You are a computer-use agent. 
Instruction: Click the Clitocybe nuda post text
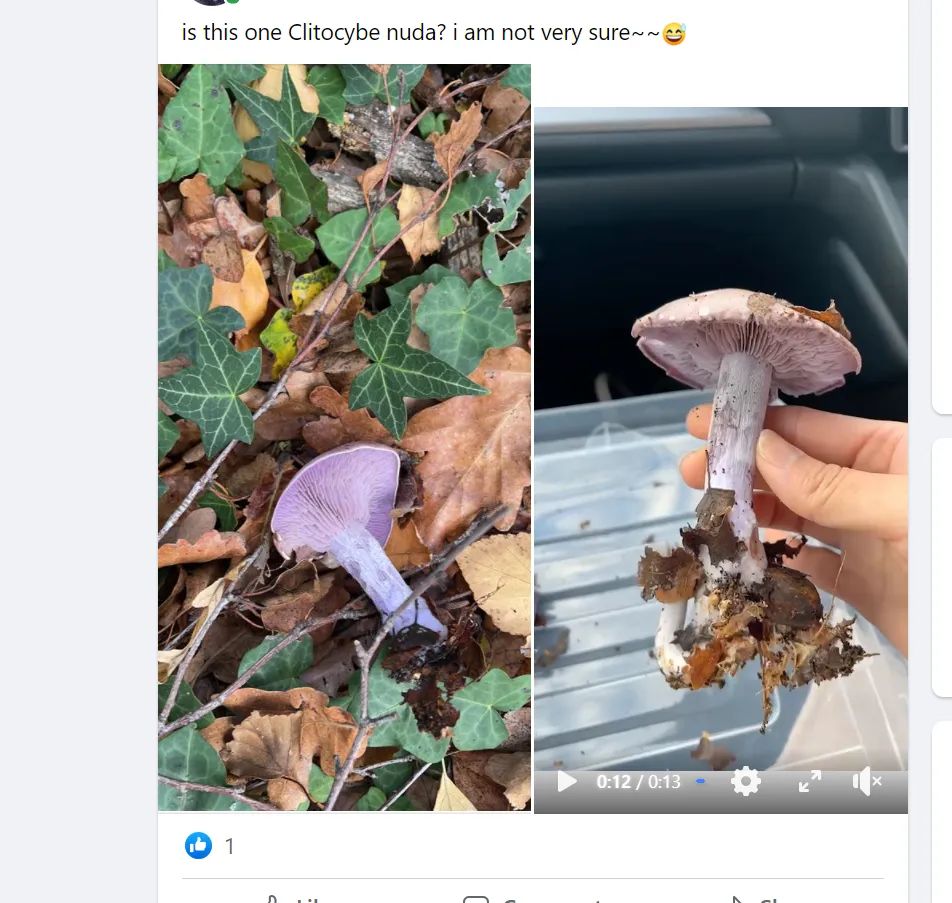pos(420,32)
